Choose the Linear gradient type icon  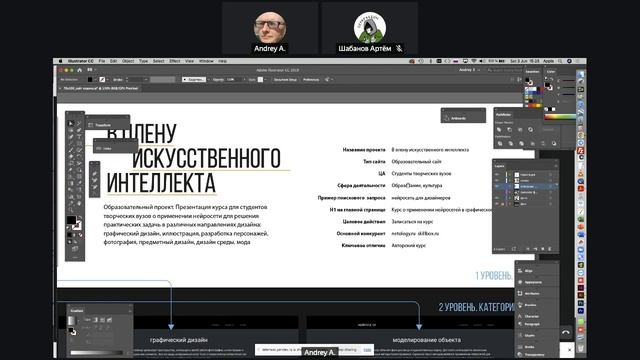pos(95,320)
